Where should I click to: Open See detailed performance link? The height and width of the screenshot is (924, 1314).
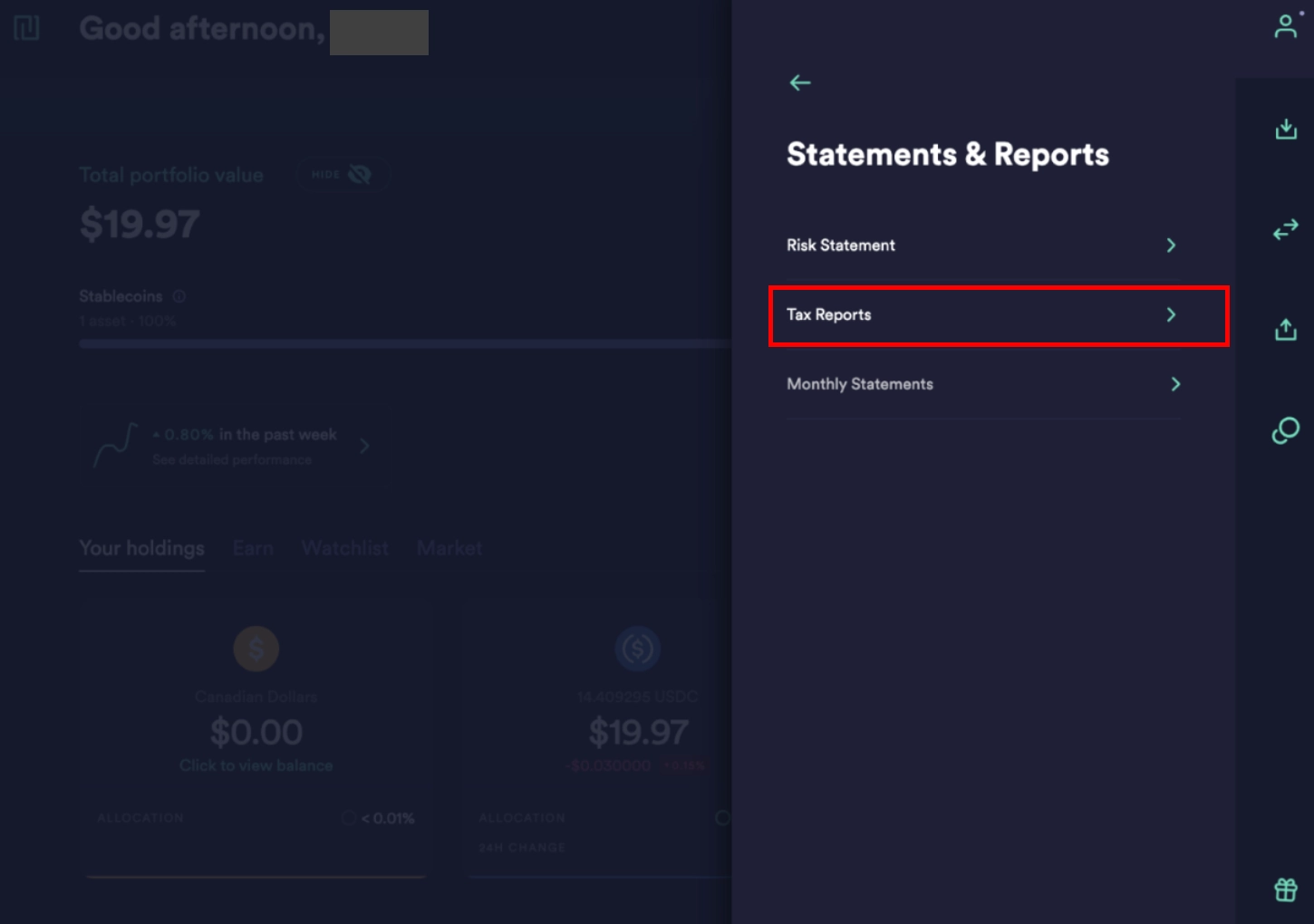pos(232,460)
